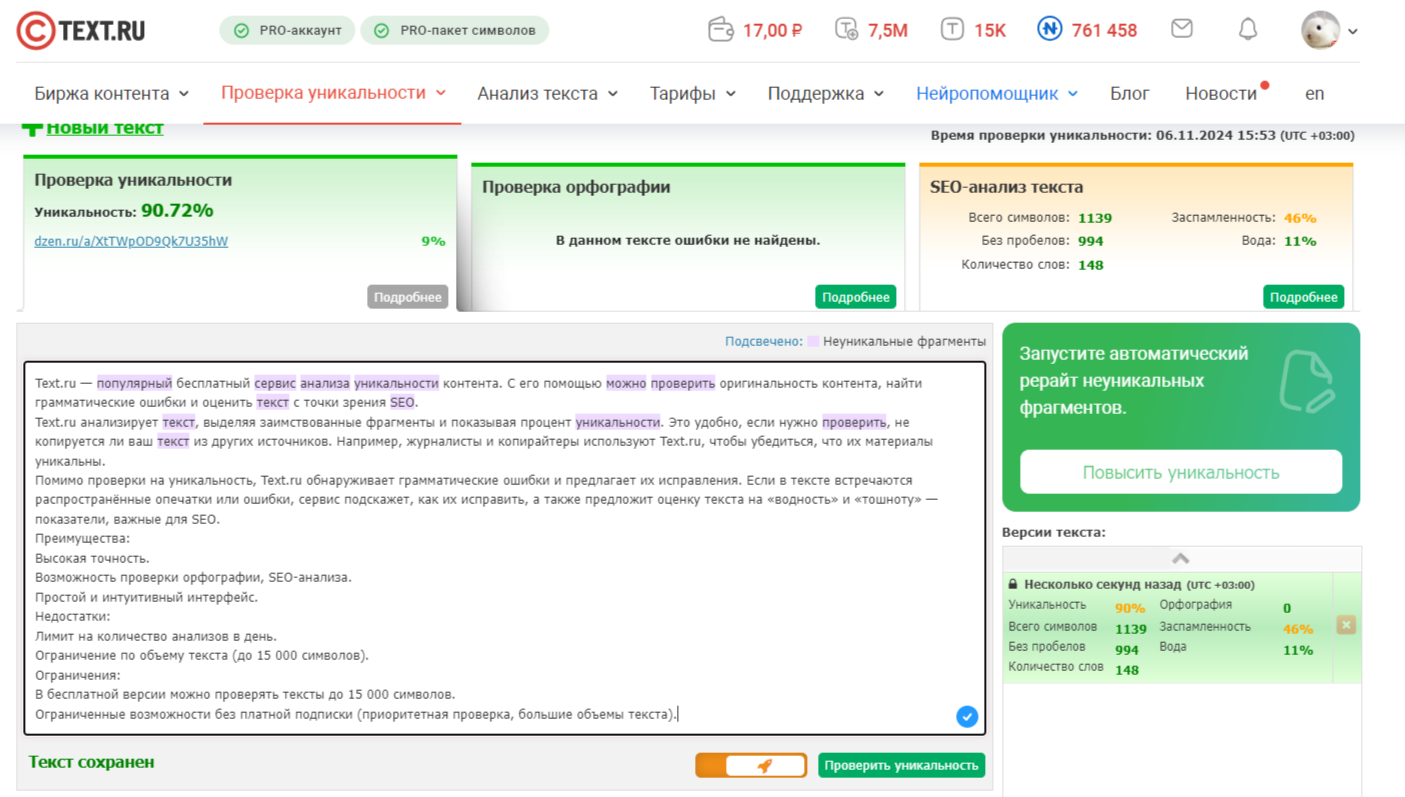
Task: Click Подробнее in SEO-анализ текста panel
Action: pos(1304,297)
